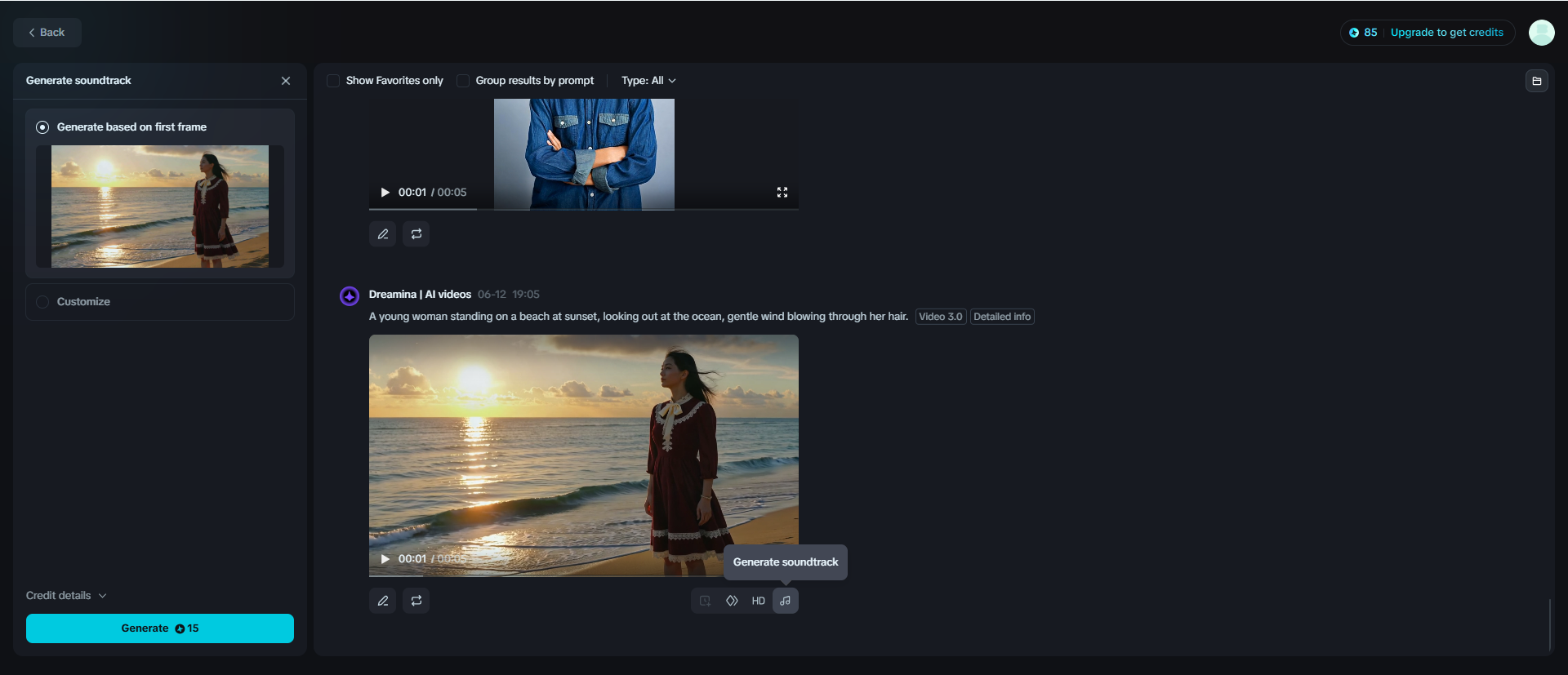The image size is (1568, 675).
Task: Click the Dreamina purple avatar icon
Action: [350, 295]
